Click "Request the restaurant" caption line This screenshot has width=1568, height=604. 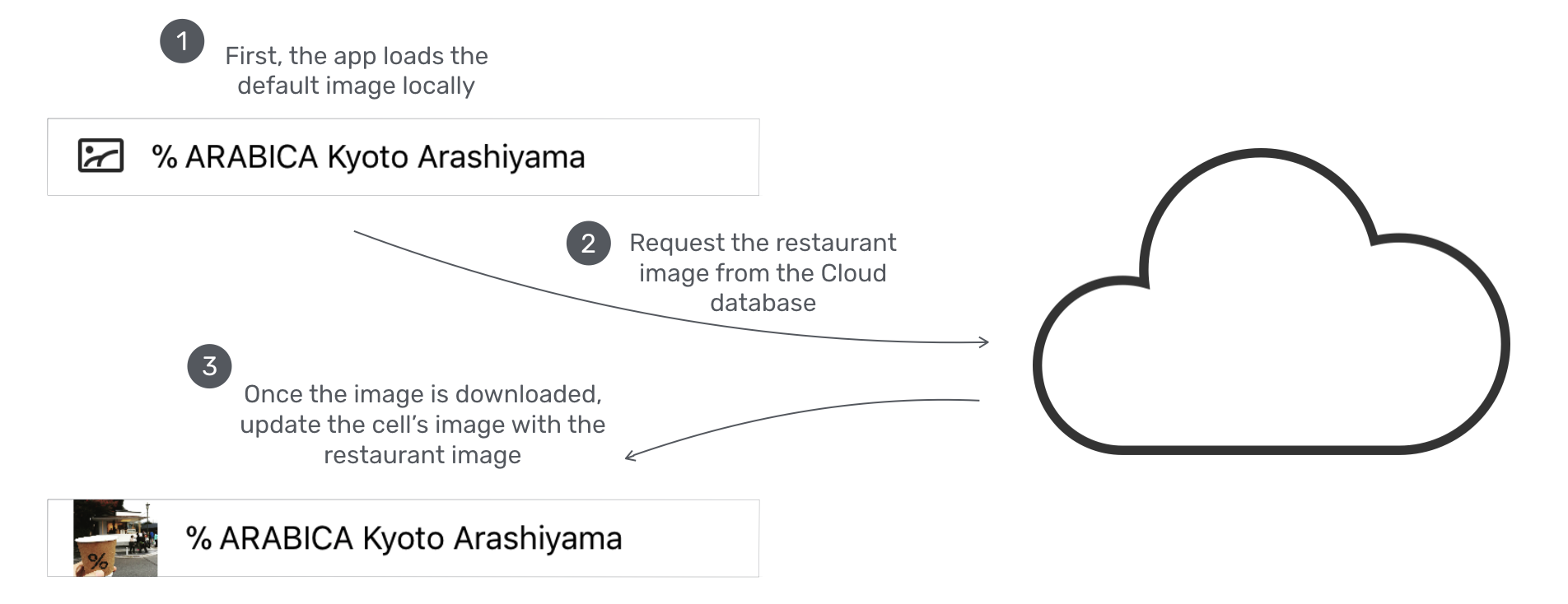pos(763,243)
